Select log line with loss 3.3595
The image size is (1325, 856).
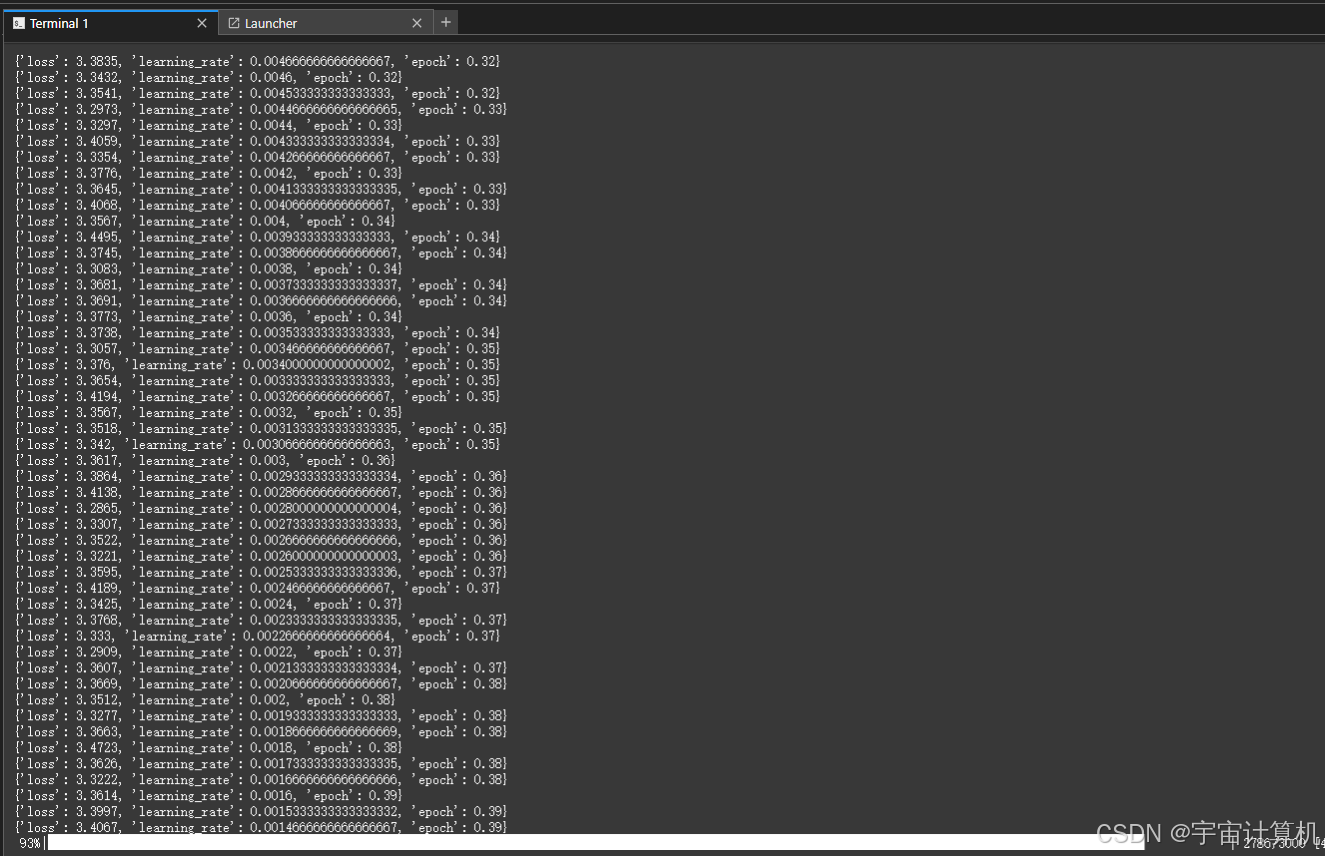click(262, 573)
